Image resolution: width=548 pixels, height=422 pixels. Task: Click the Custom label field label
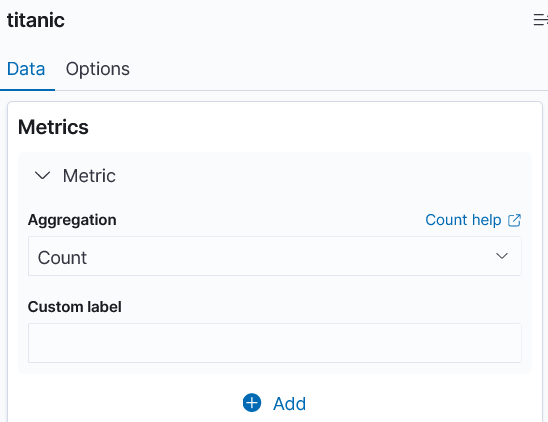tap(74, 307)
